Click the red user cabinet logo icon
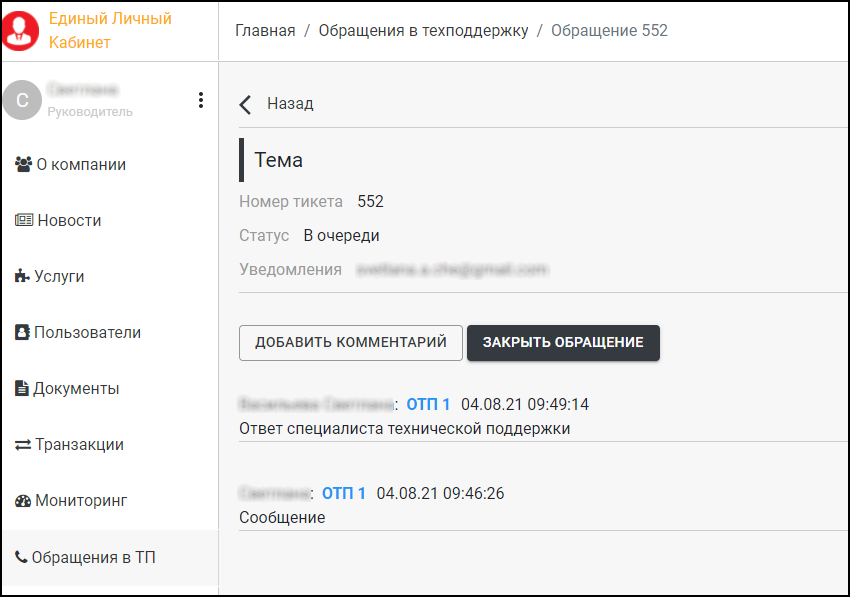This screenshot has width=850, height=597. 20,31
